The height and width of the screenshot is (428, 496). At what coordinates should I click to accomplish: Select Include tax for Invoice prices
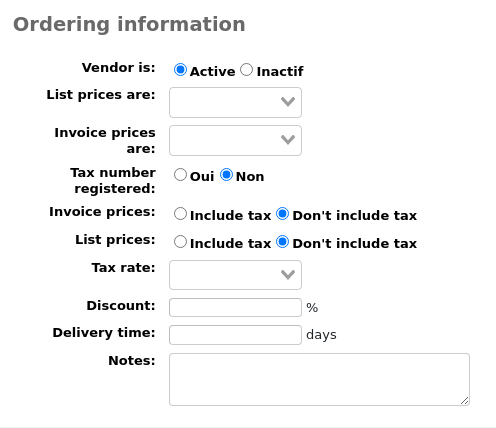tap(180, 214)
